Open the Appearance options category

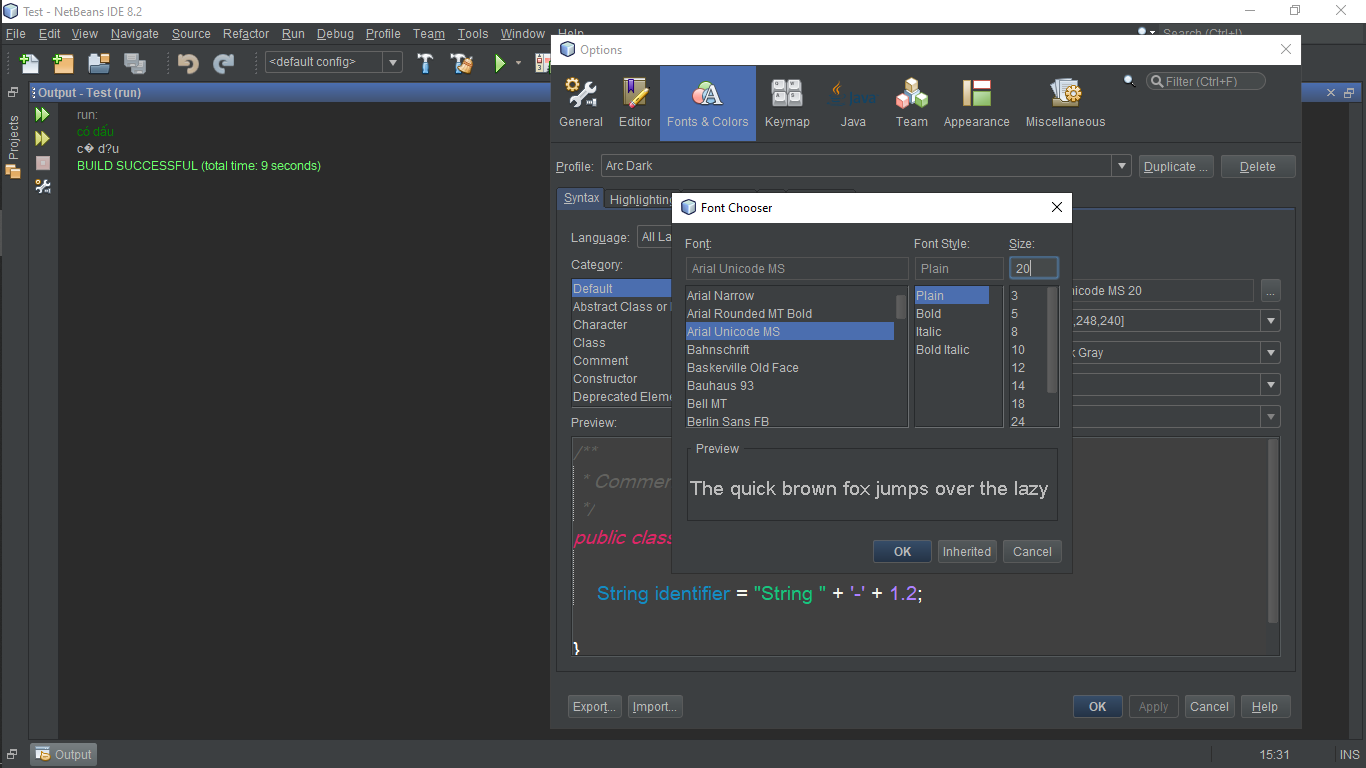[x=976, y=103]
